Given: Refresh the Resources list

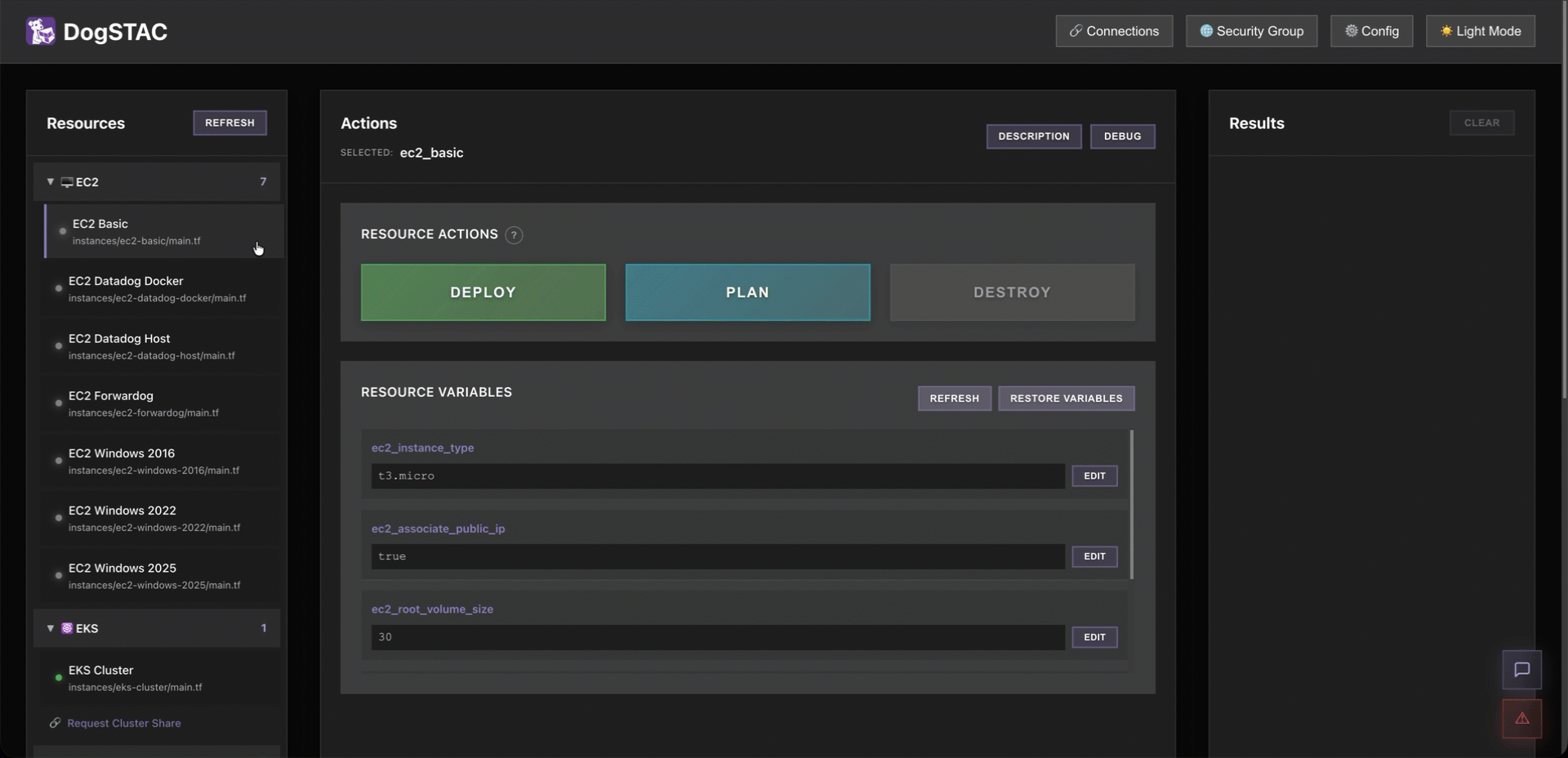Looking at the screenshot, I should (229, 123).
